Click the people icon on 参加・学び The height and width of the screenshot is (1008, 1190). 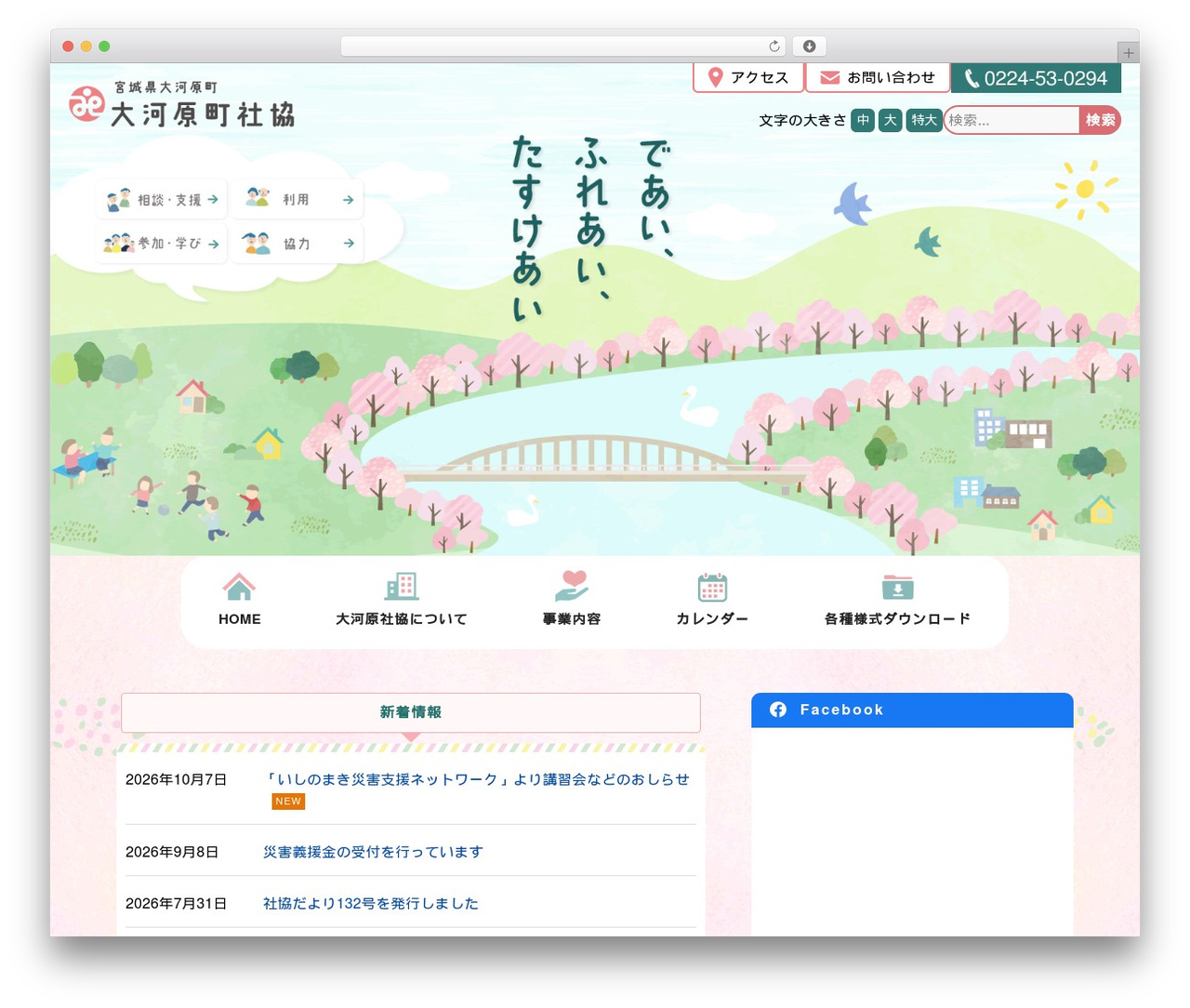[119, 244]
